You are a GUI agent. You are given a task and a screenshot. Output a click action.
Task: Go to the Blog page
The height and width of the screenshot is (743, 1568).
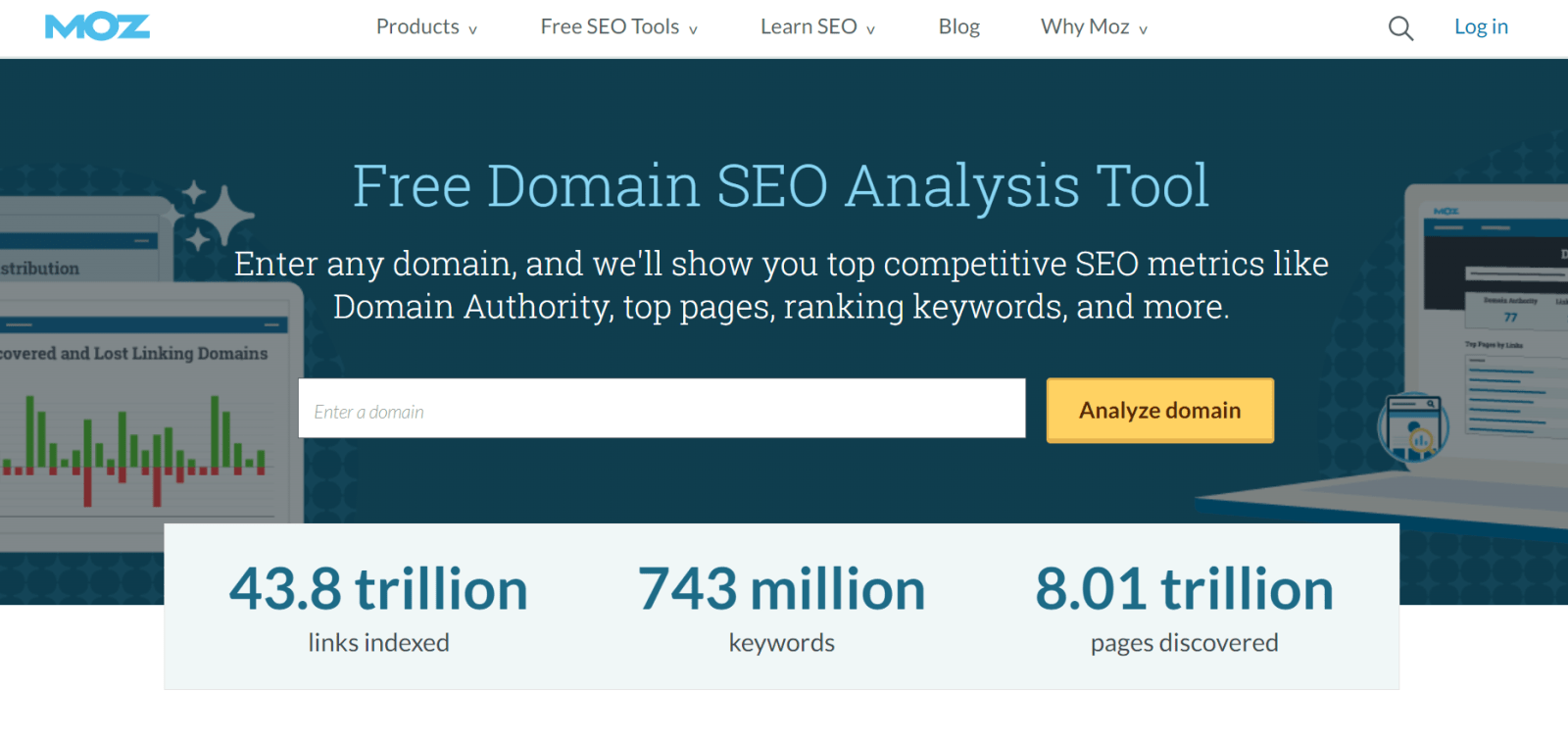click(958, 27)
